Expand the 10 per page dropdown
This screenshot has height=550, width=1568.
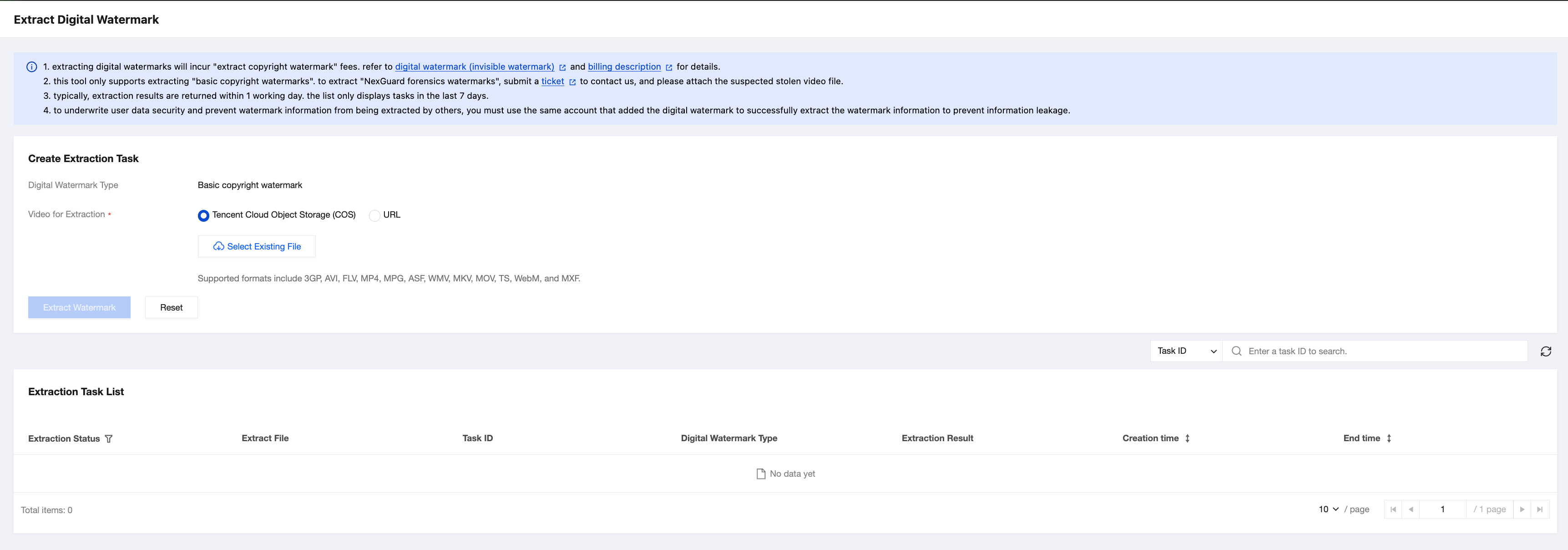1328,509
